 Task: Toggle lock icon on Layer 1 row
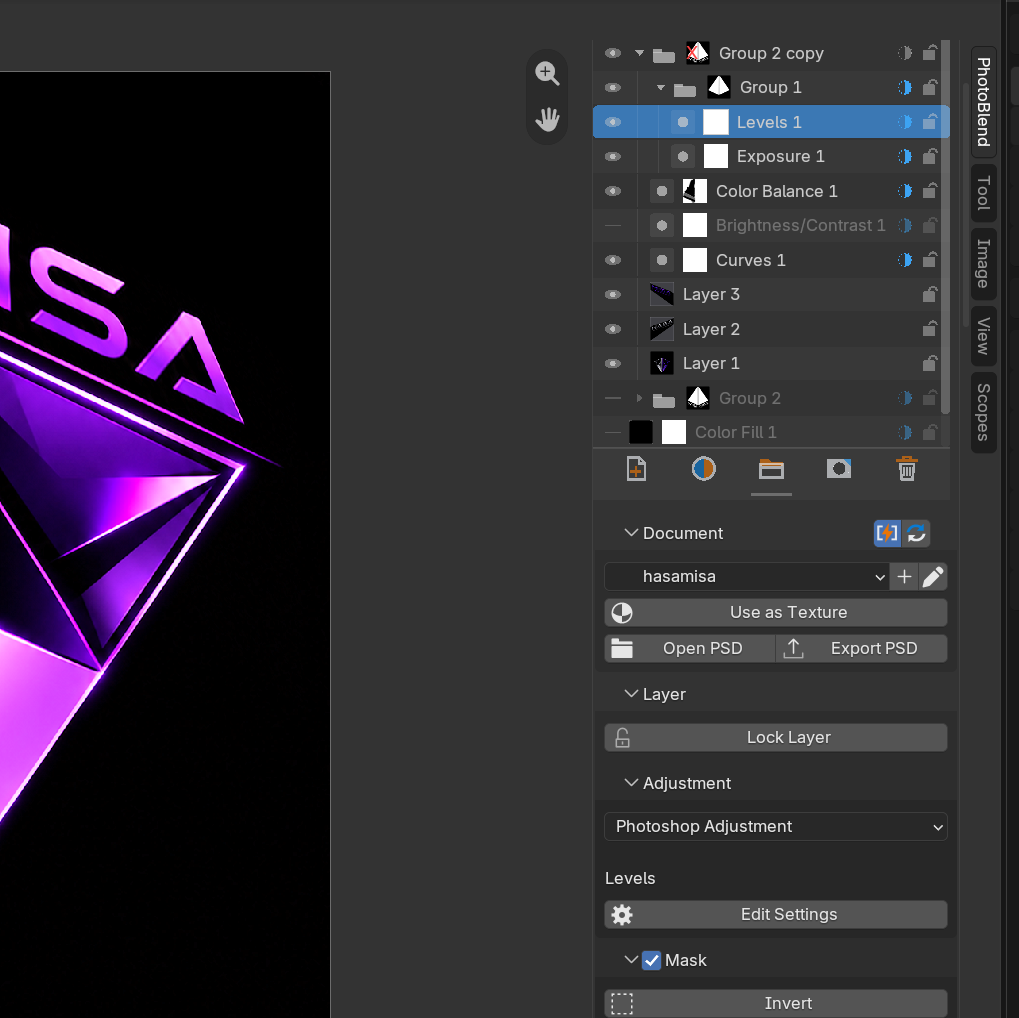pyautogui.click(x=930, y=363)
